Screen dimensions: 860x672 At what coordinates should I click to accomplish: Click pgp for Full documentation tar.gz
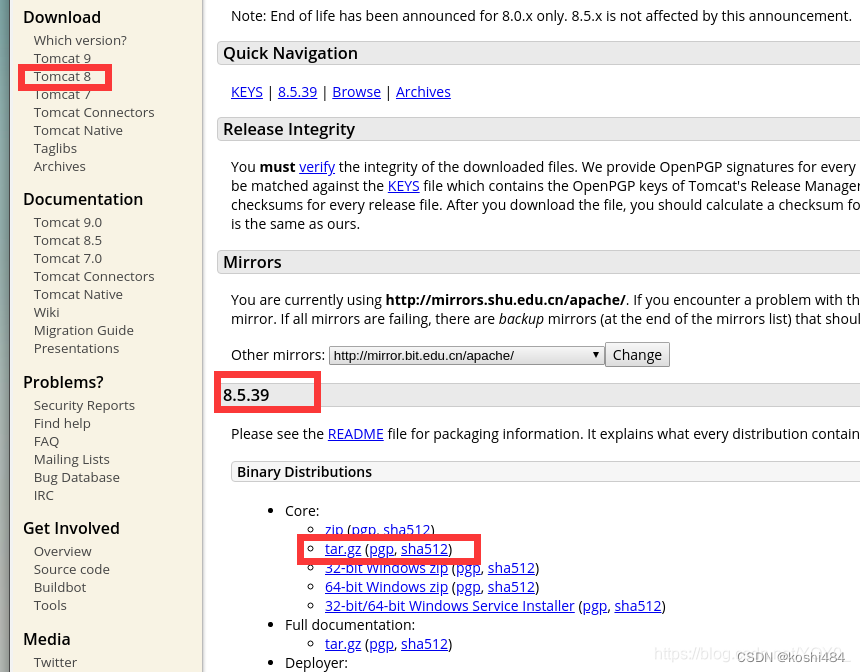click(x=381, y=644)
